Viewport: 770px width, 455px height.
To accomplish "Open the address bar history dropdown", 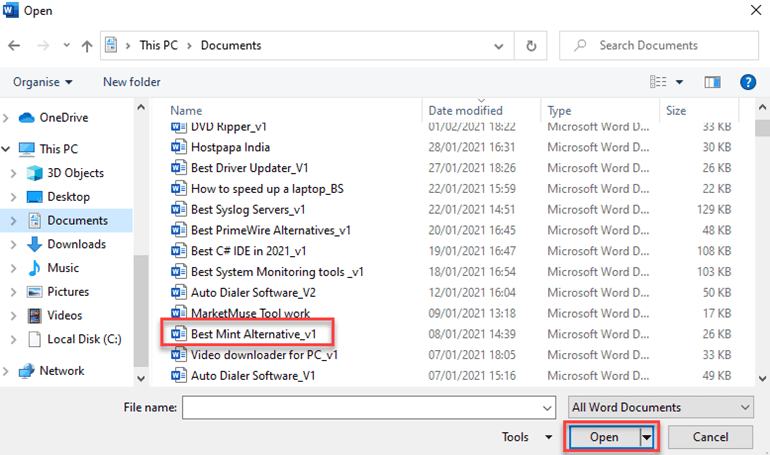I will 502,46.
